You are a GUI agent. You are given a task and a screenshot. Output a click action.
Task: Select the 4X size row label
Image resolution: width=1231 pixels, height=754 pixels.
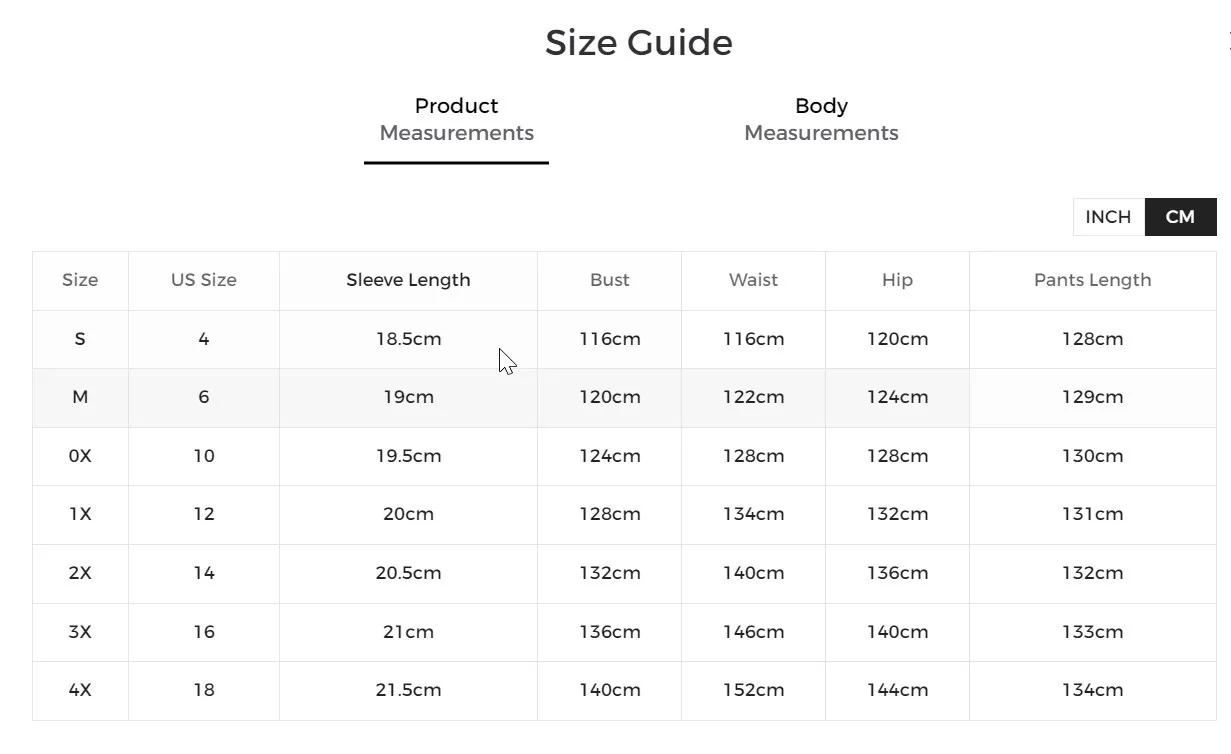(x=80, y=690)
